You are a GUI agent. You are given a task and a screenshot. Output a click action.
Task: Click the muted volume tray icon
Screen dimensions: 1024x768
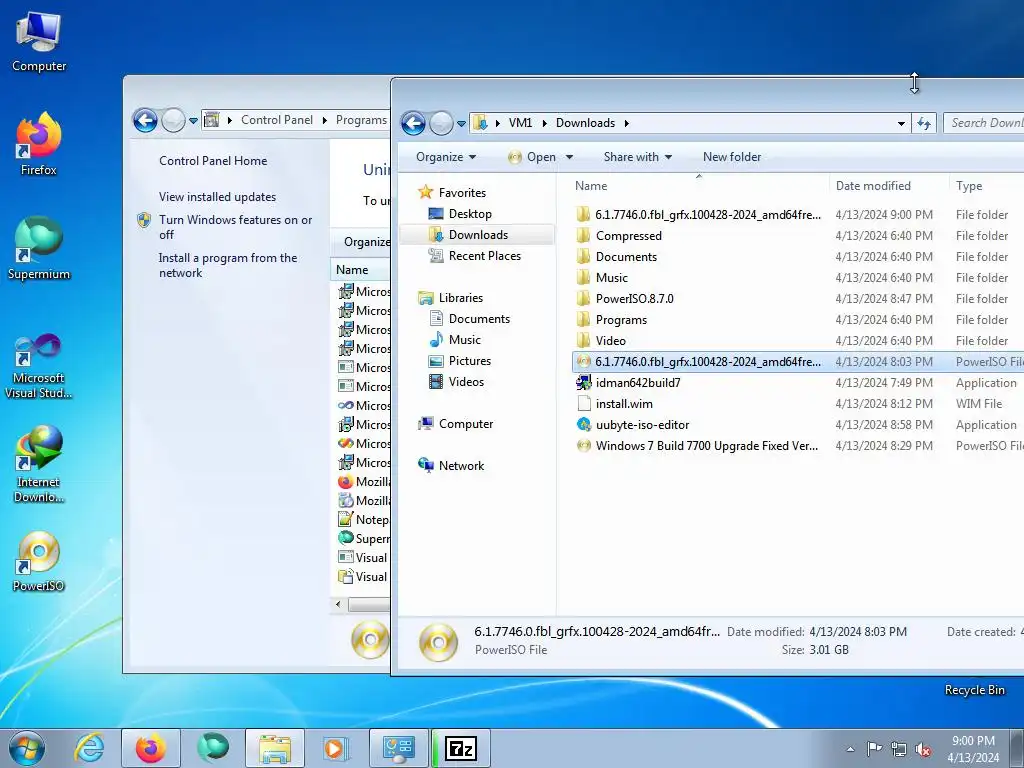click(923, 749)
